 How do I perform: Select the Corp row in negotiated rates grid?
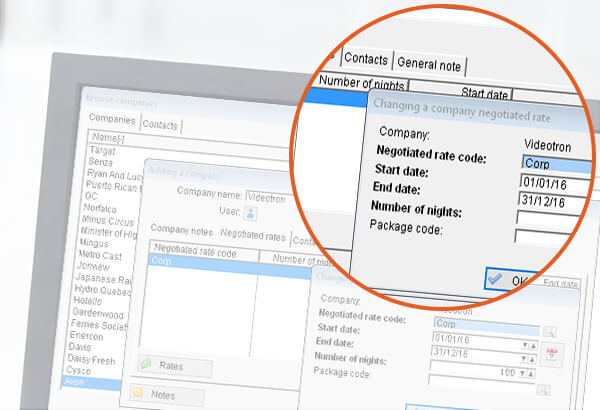pyautogui.click(x=230, y=264)
